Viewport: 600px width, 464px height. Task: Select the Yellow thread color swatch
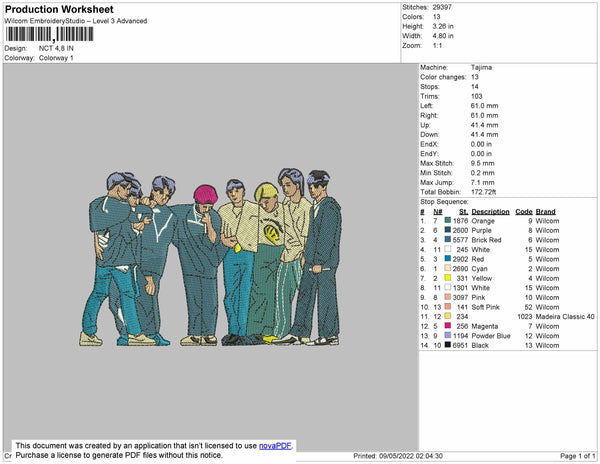point(448,278)
